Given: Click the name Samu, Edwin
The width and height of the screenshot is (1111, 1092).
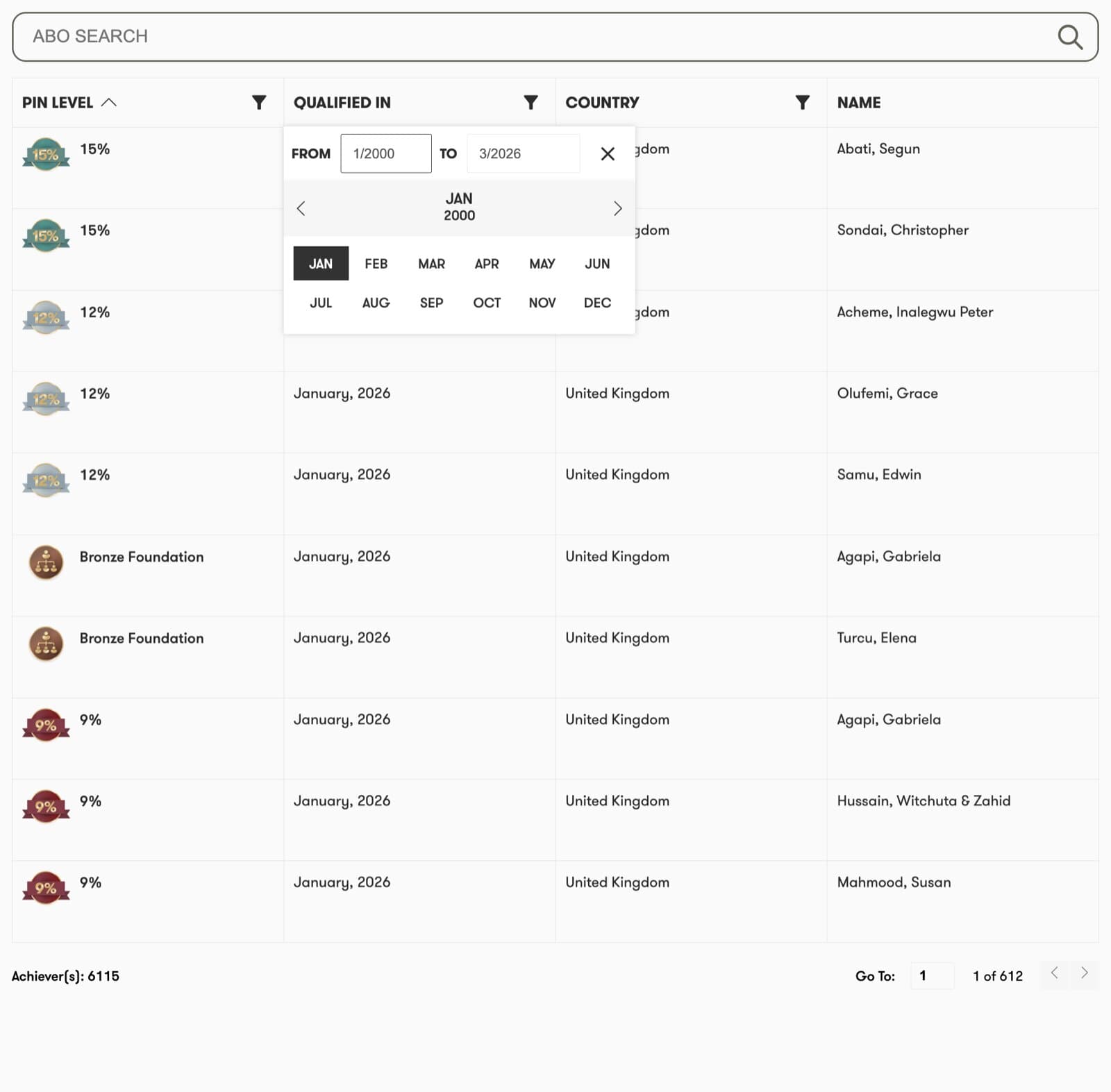Looking at the screenshot, I should pyautogui.click(x=879, y=475).
